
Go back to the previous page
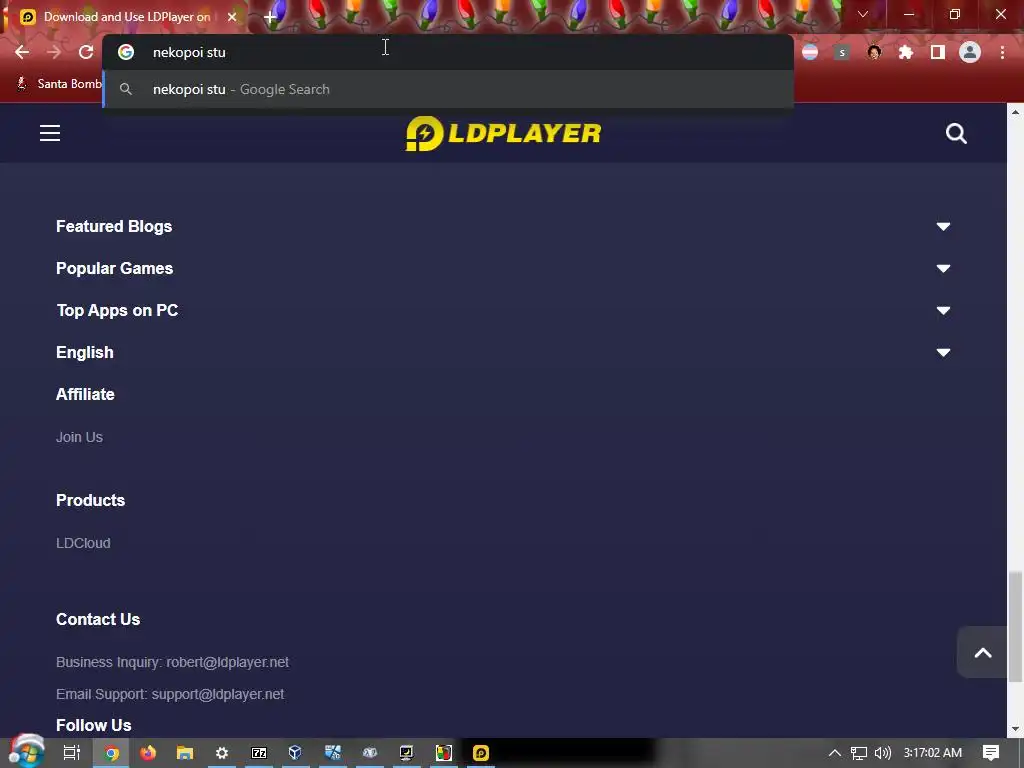pyautogui.click(x=22, y=52)
